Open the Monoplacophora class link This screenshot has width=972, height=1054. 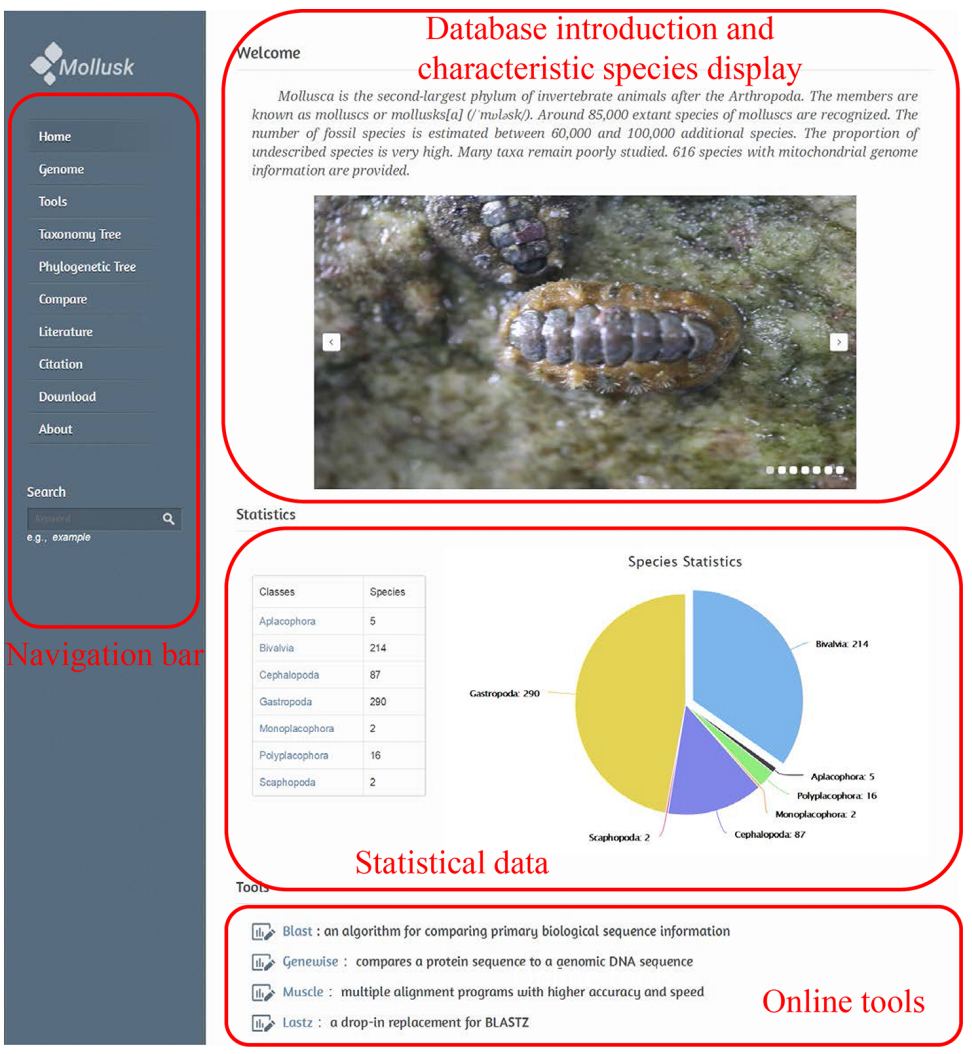pyautogui.click(x=296, y=729)
